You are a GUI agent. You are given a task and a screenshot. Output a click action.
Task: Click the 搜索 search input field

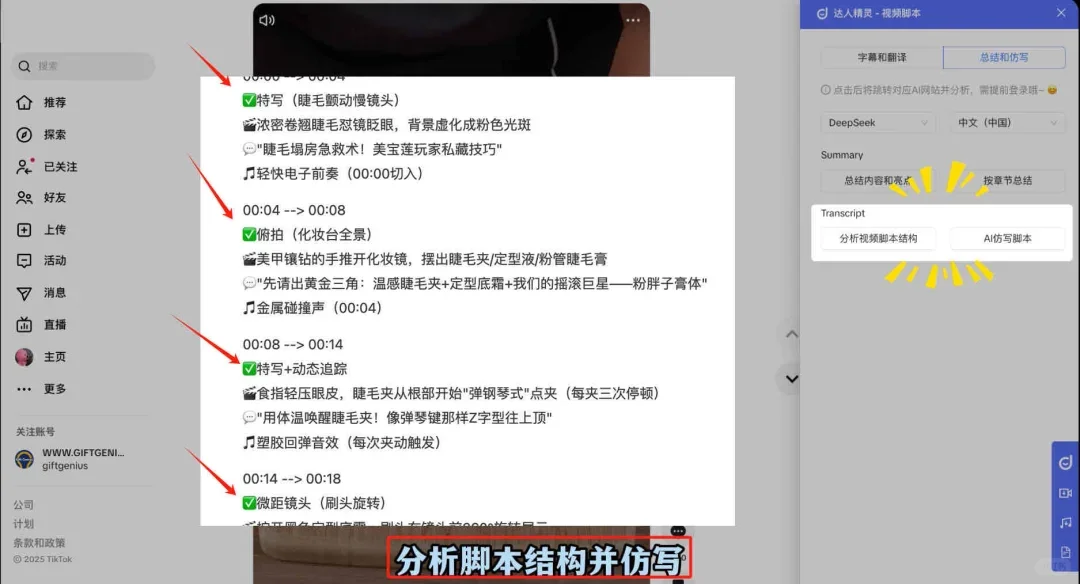point(82,66)
